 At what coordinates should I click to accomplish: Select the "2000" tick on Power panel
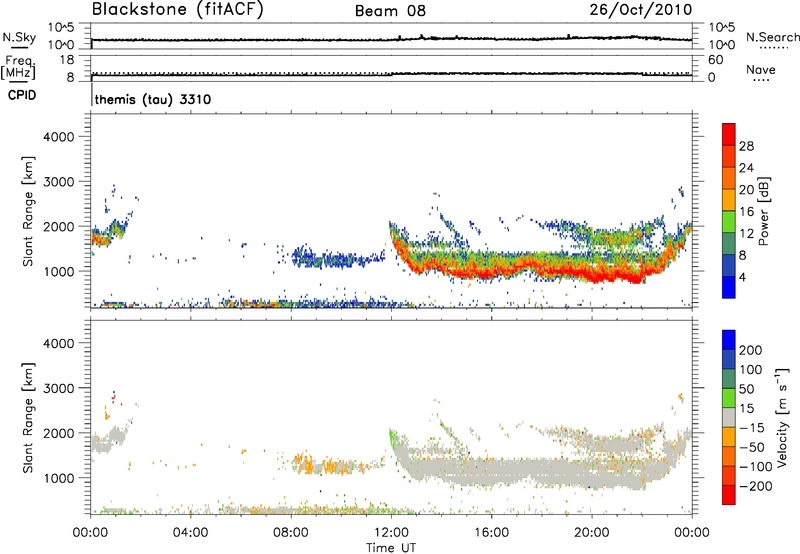click(x=59, y=226)
